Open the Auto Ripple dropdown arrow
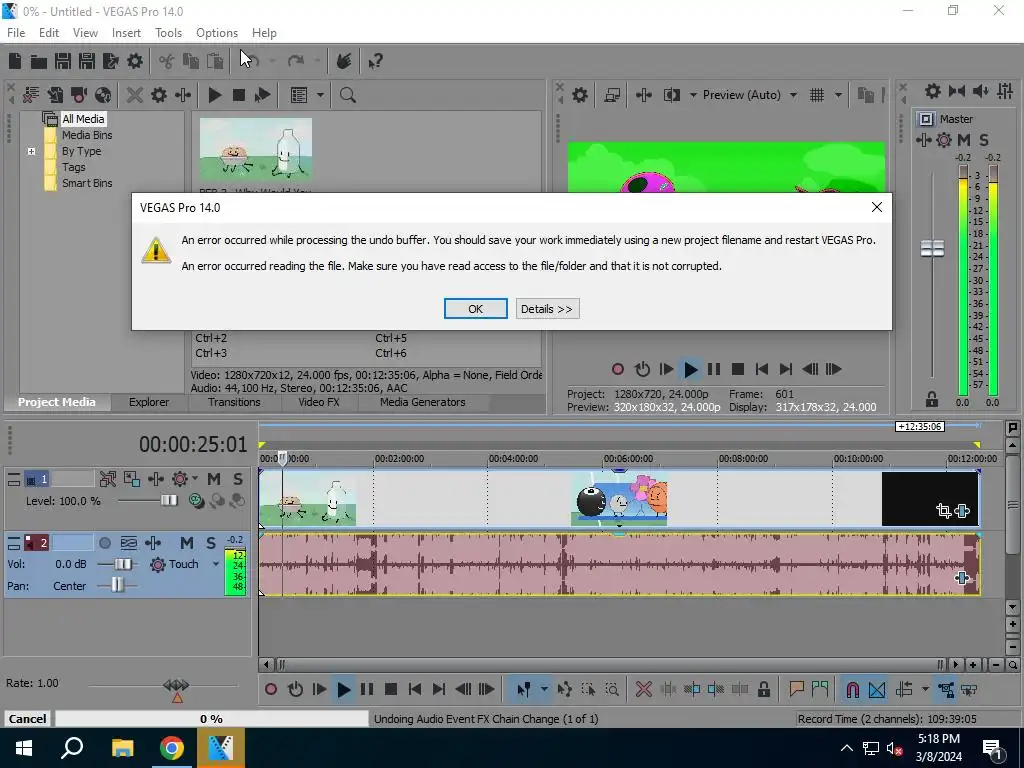 925,689
